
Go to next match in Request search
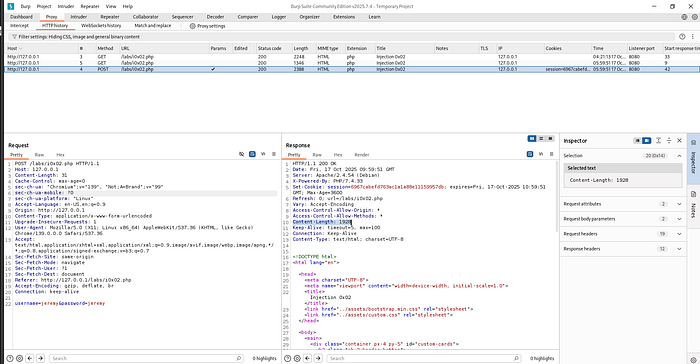(x=41, y=358)
